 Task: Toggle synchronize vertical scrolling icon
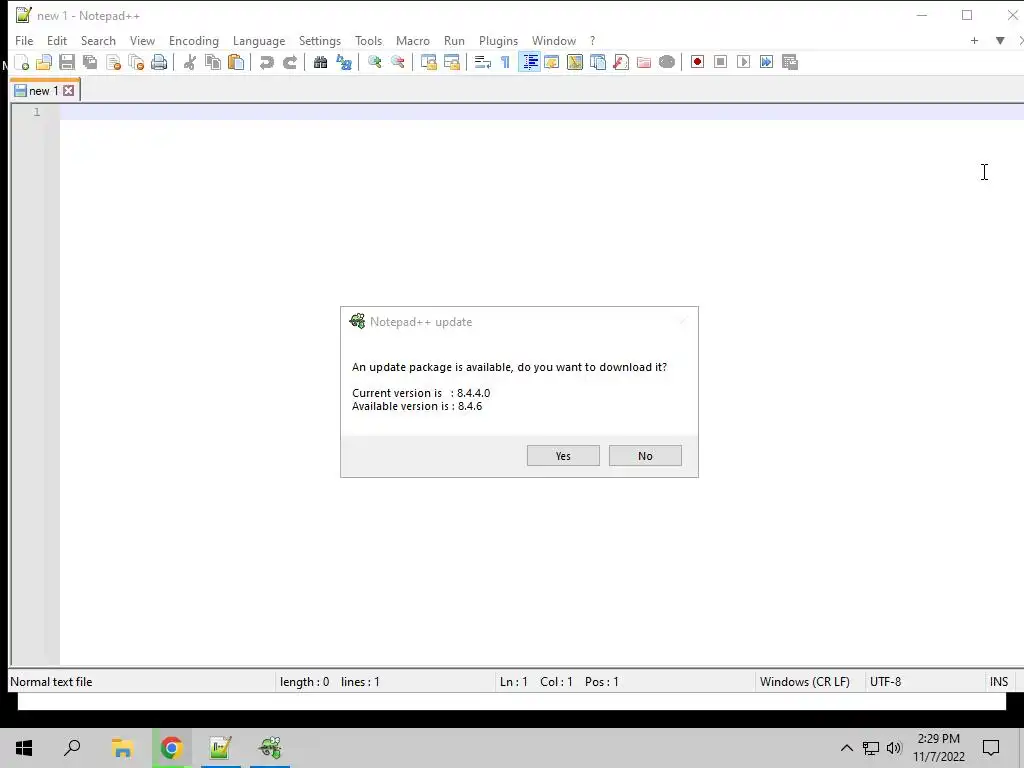428,62
